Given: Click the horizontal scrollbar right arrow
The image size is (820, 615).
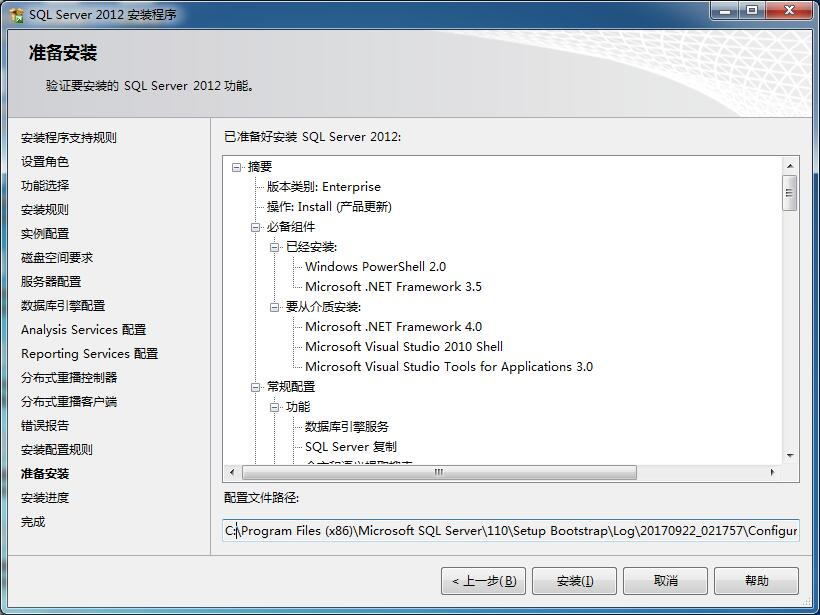Looking at the screenshot, I should click(x=772, y=472).
